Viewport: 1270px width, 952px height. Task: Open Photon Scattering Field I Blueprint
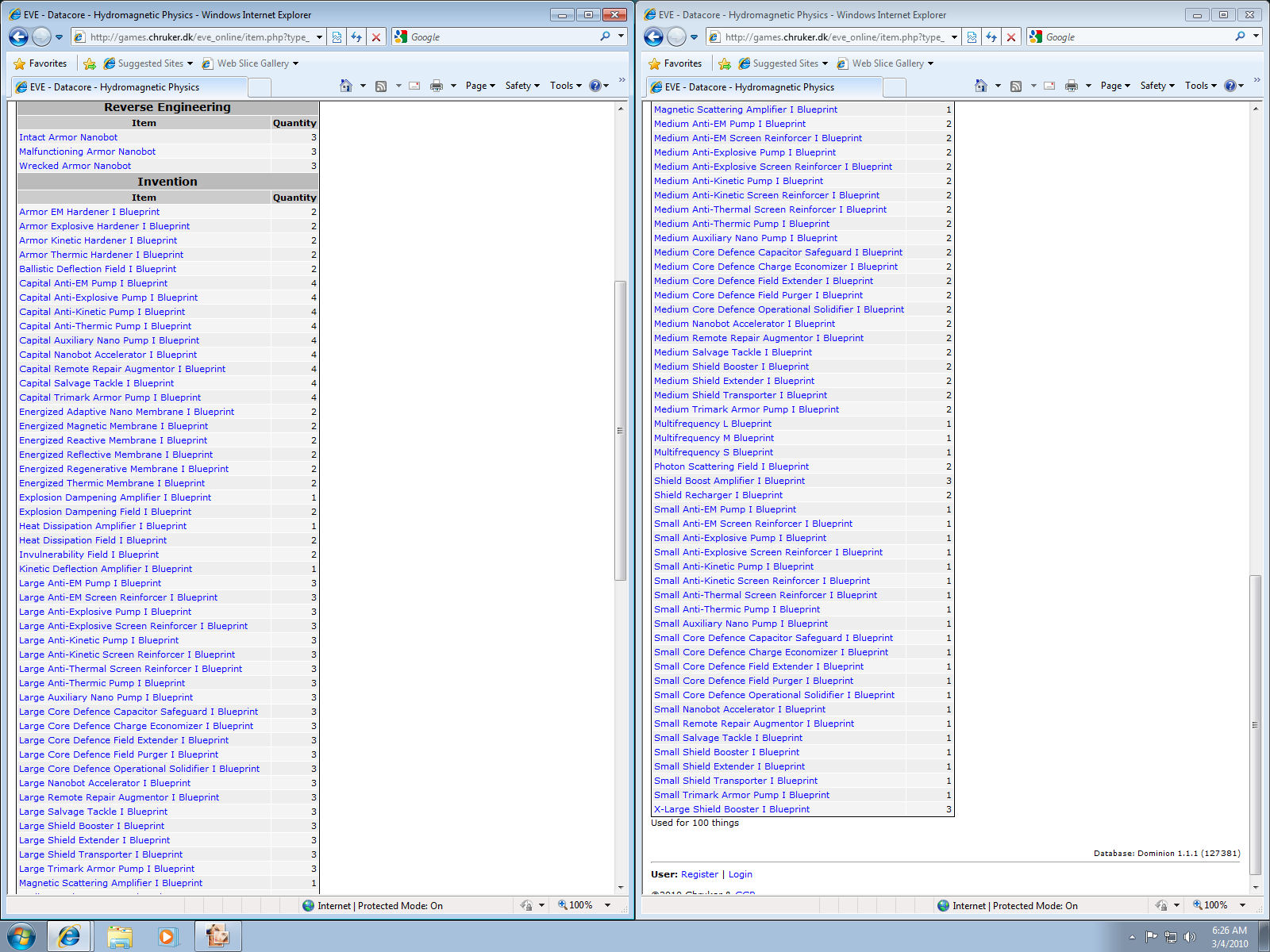tap(731, 466)
